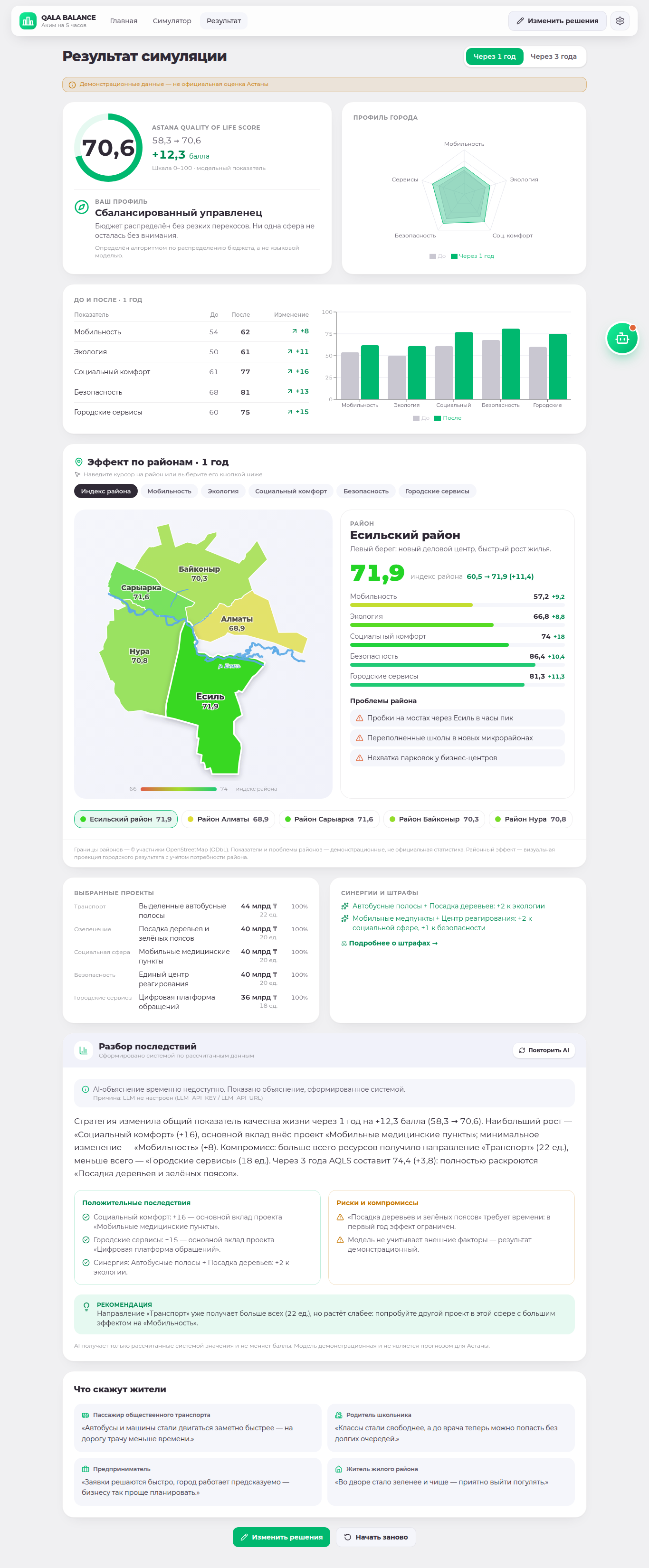Click Начать заново button
The height and width of the screenshot is (1568, 649).
(x=376, y=1537)
